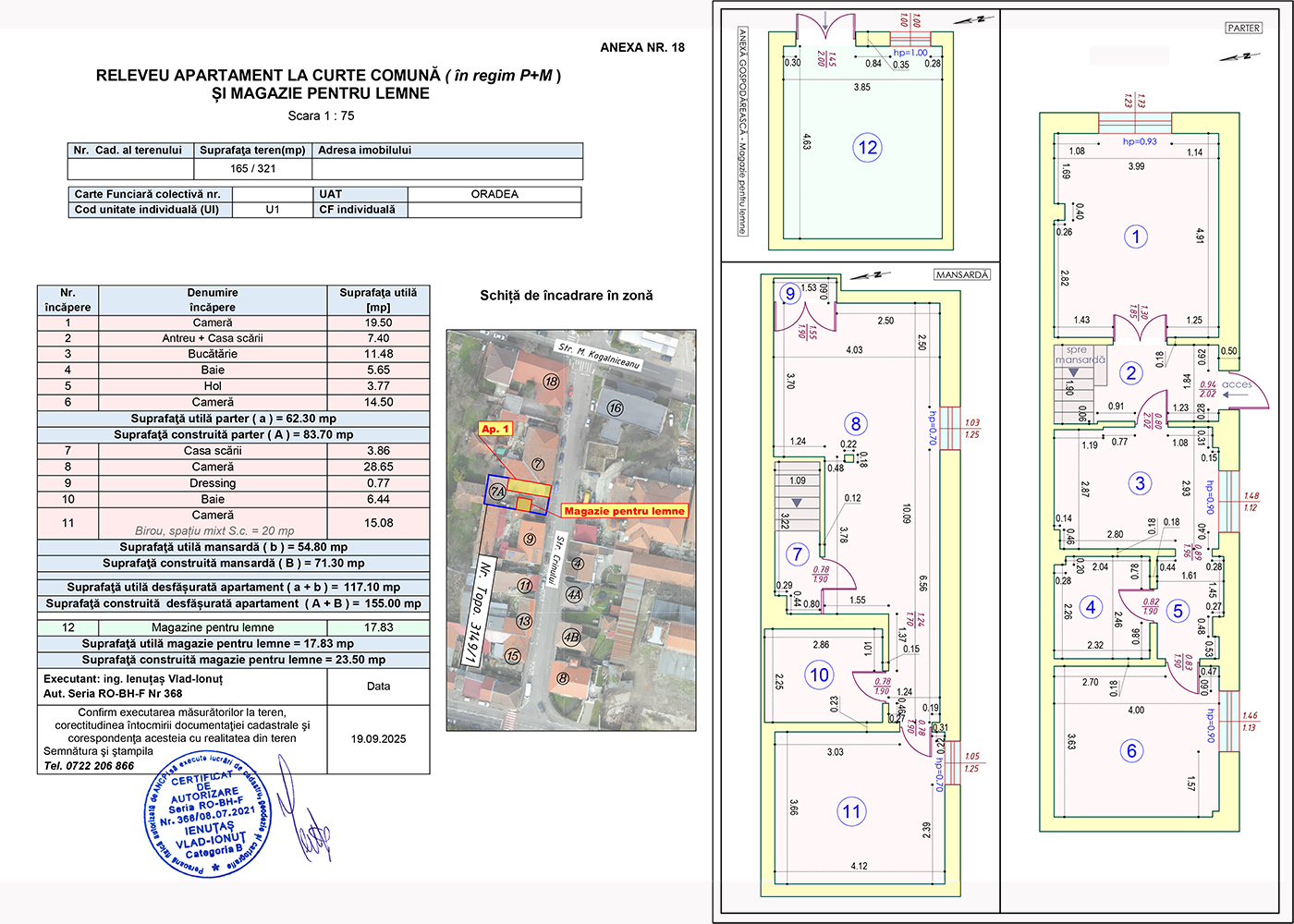Toggle the highlighted 'Ap. 1' label
The image size is (1294, 924).
pos(495,429)
